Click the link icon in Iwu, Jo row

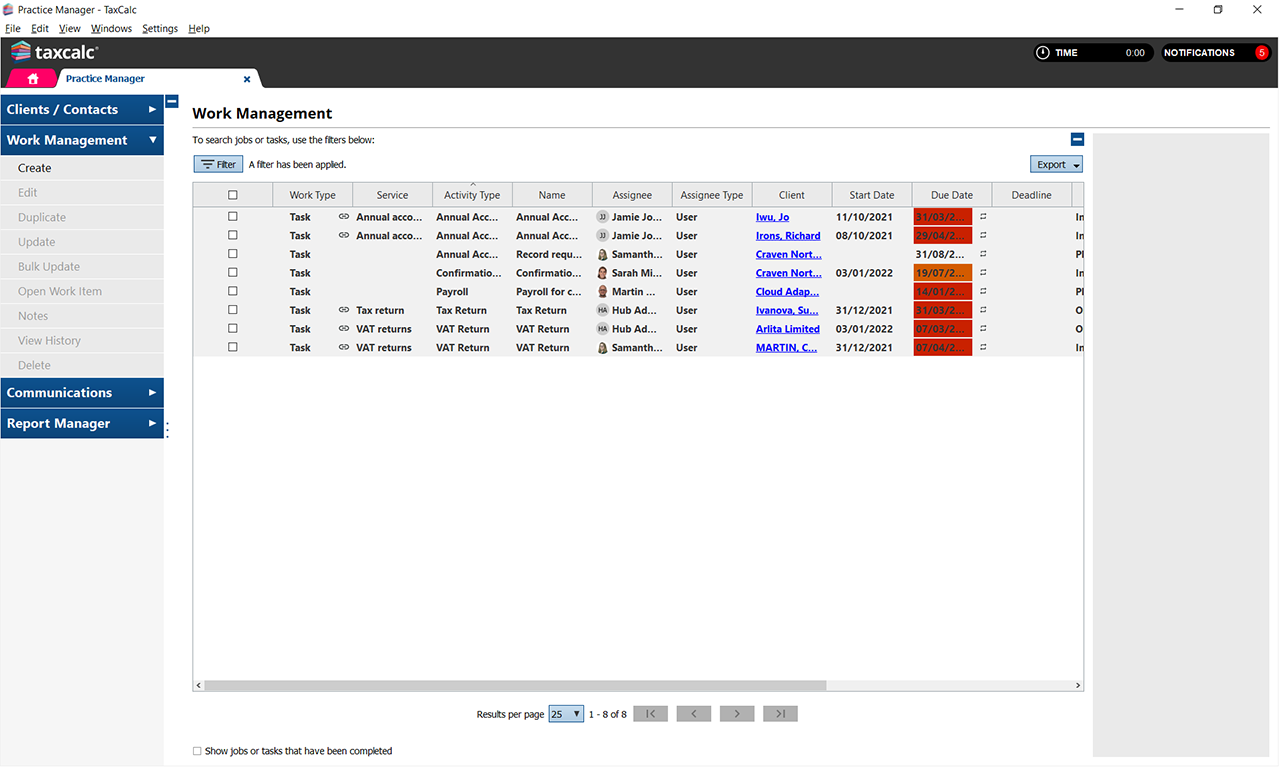click(344, 217)
